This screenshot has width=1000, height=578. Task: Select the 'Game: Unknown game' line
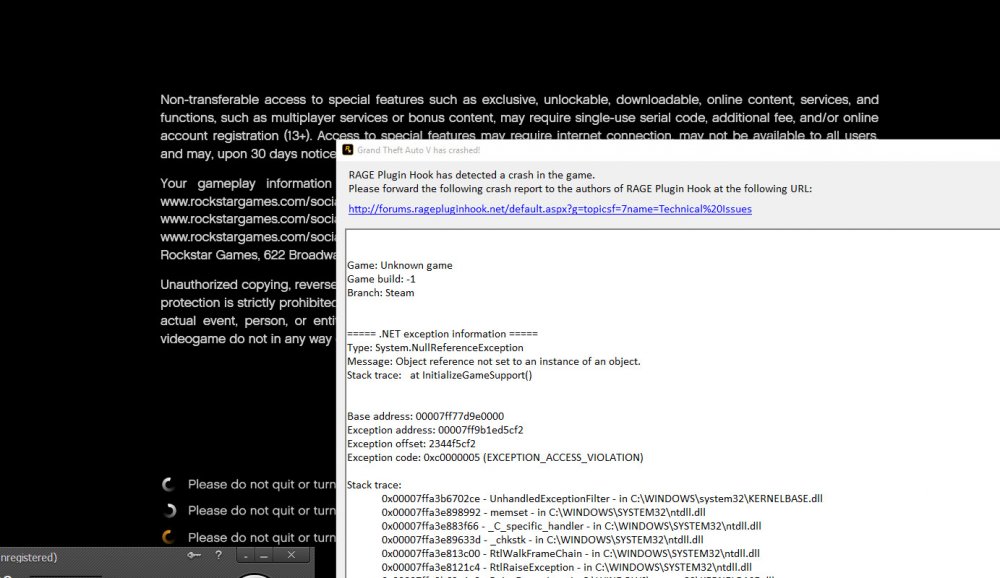pyautogui.click(x=400, y=265)
